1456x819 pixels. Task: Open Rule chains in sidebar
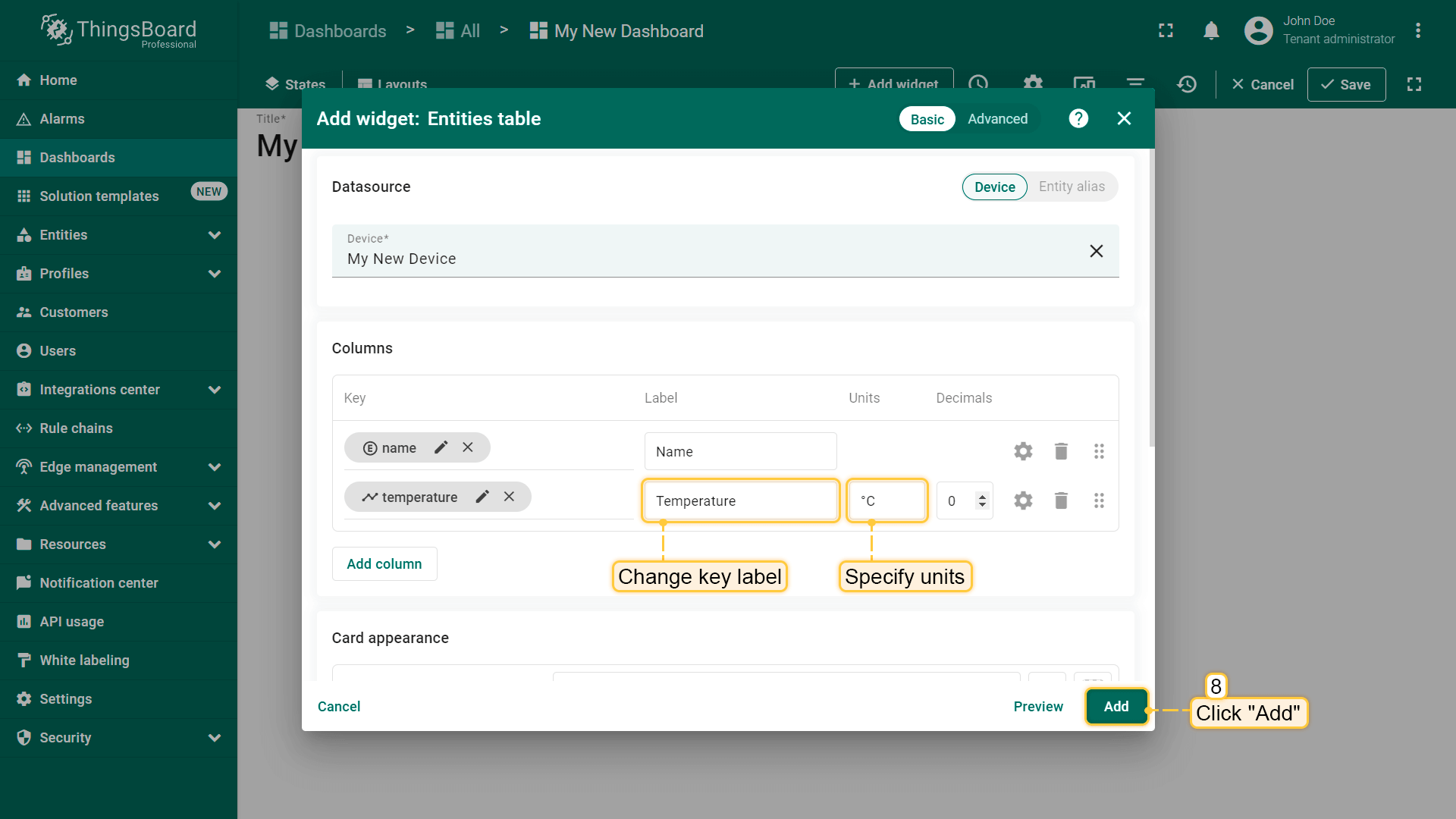coord(76,428)
